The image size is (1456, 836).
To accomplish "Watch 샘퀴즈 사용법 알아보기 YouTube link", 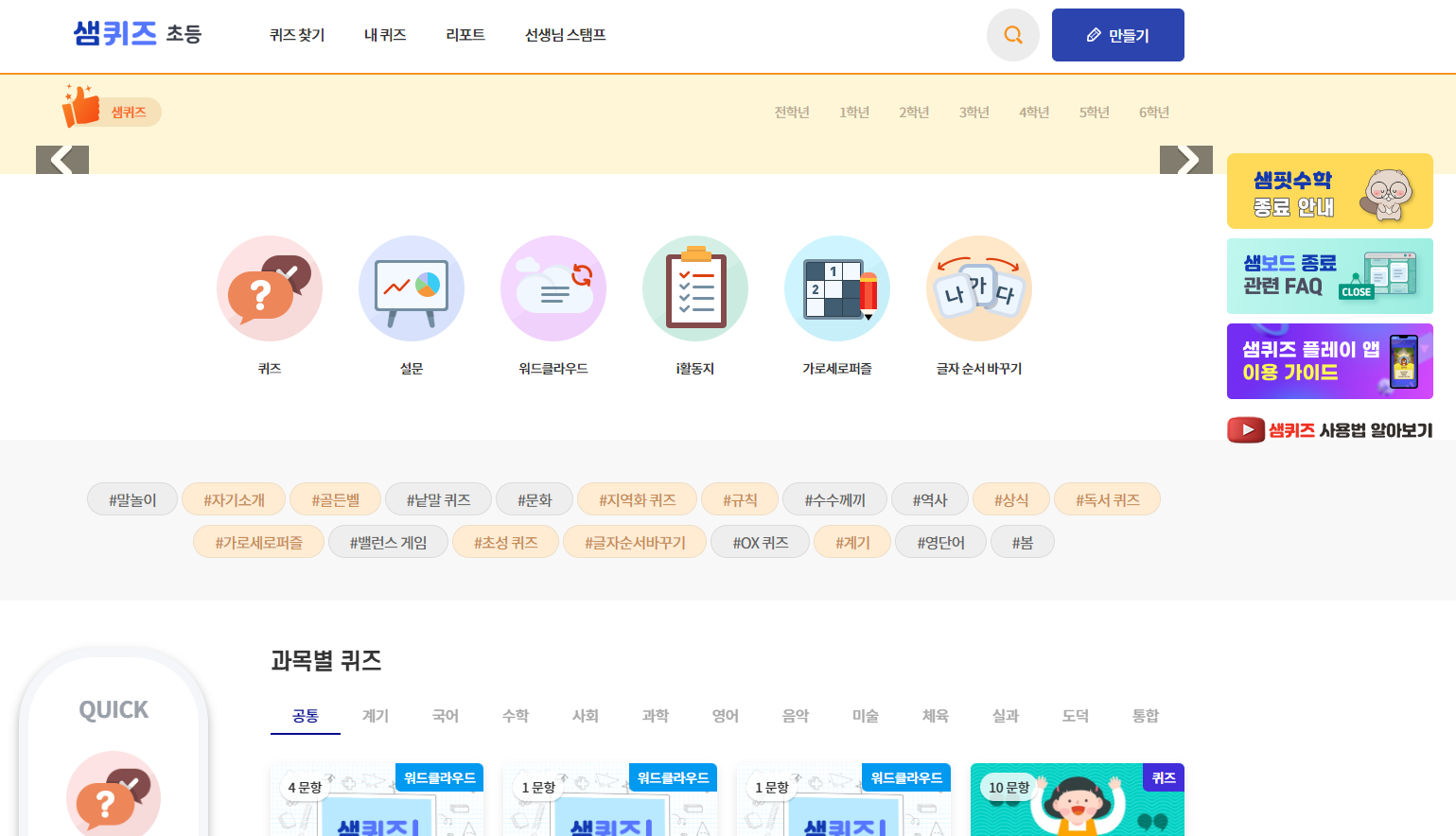I will tap(1330, 430).
